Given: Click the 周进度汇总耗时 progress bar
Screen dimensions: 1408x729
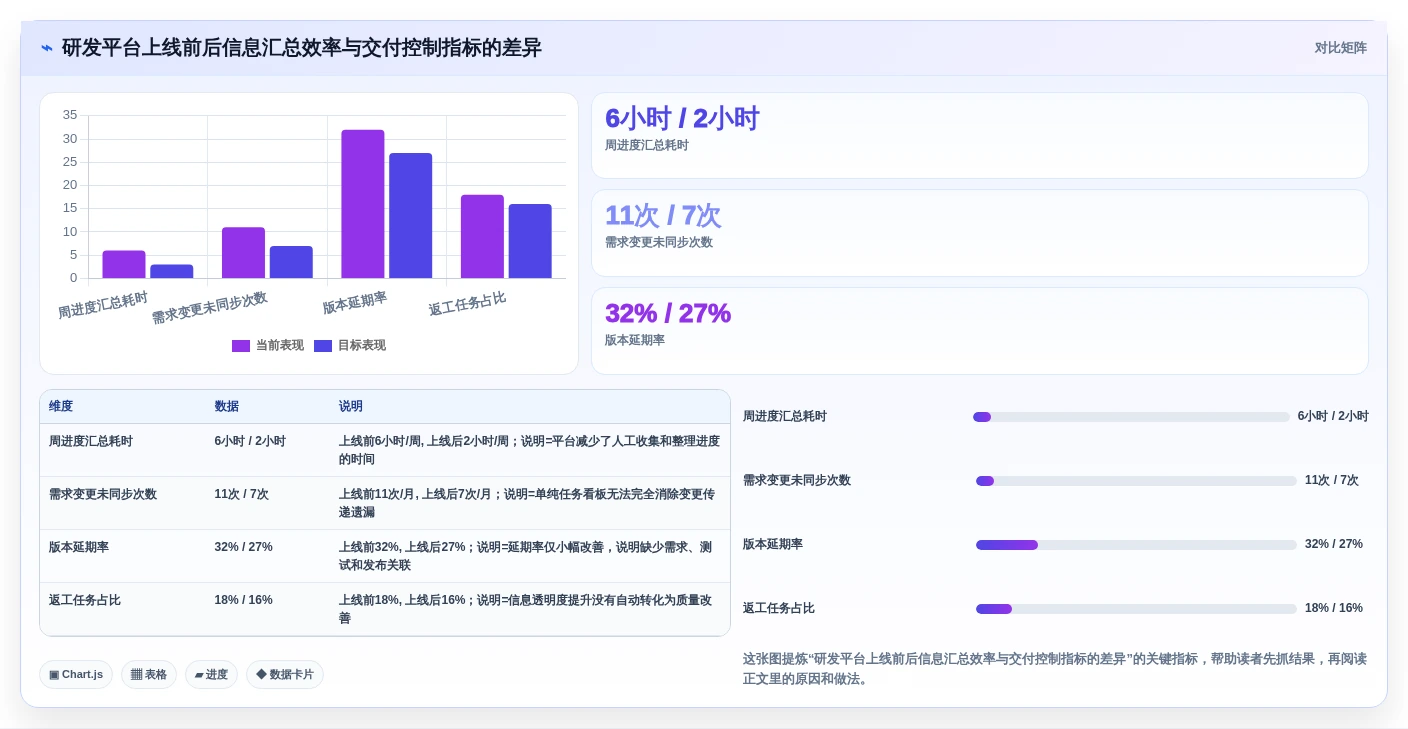Looking at the screenshot, I should click(x=1131, y=417).
